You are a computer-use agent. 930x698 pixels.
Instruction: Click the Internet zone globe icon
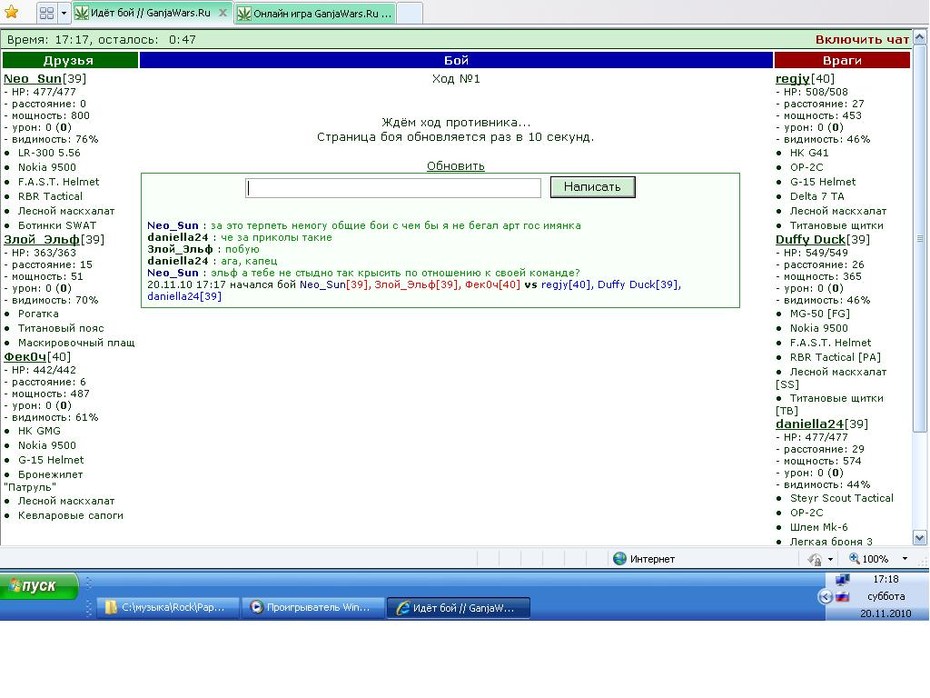click(x=620, y=559)
